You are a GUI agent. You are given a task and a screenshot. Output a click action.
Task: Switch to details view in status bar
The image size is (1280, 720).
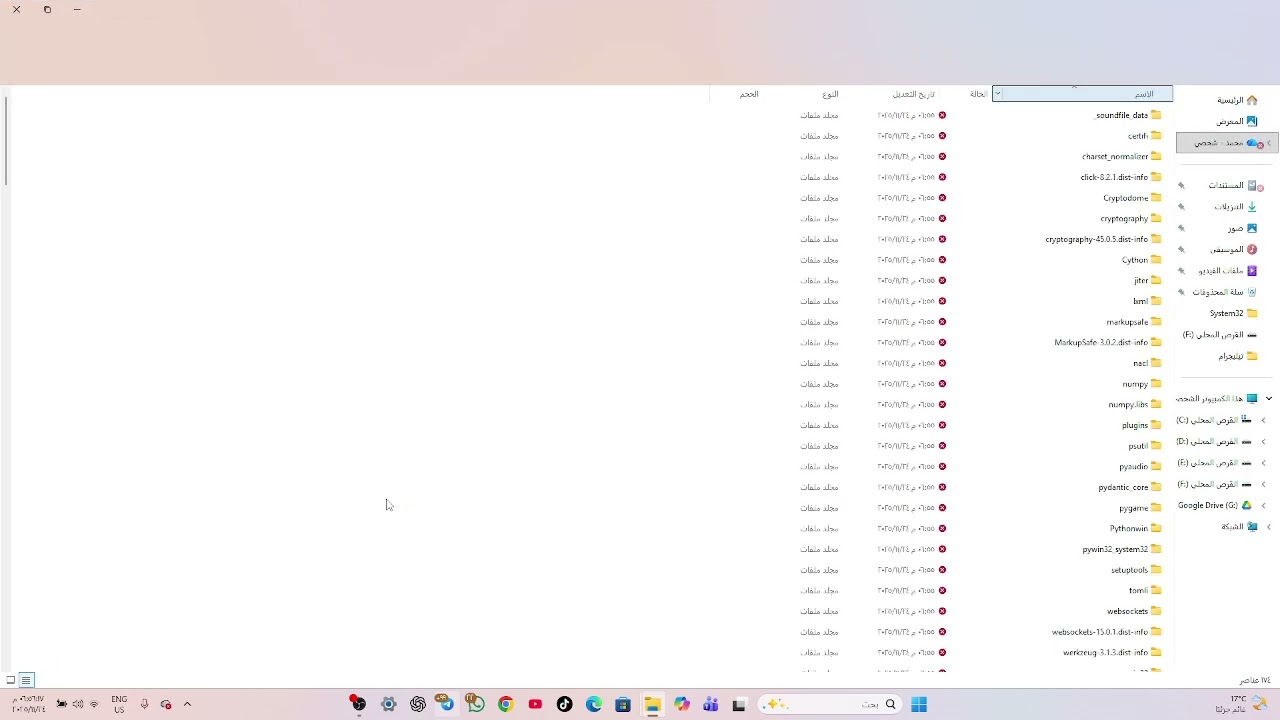click(x=27, y=680)
